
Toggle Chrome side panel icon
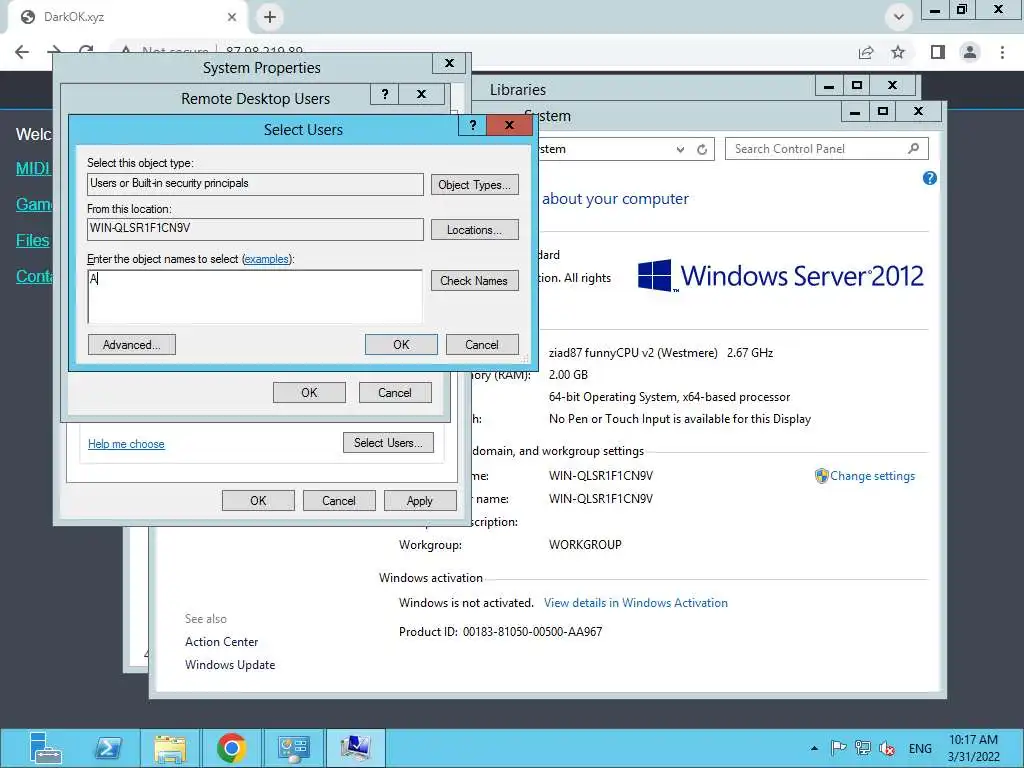pyautogui.click(x=938, y=52)
